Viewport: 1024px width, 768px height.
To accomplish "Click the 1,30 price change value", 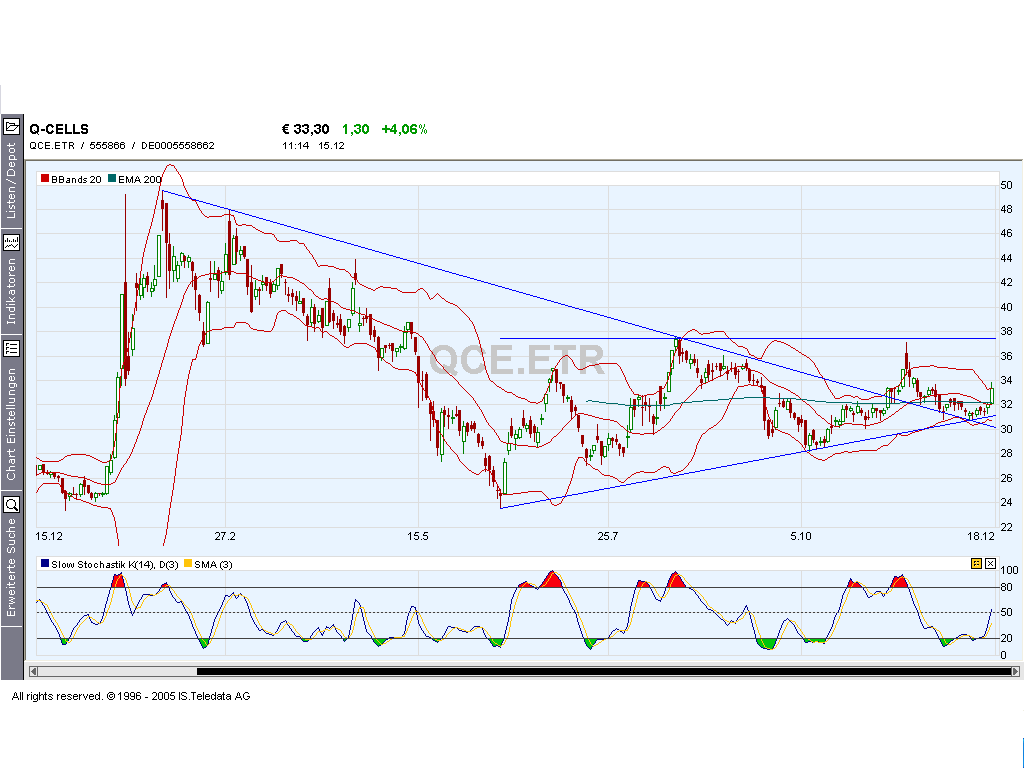I will 355,129.
